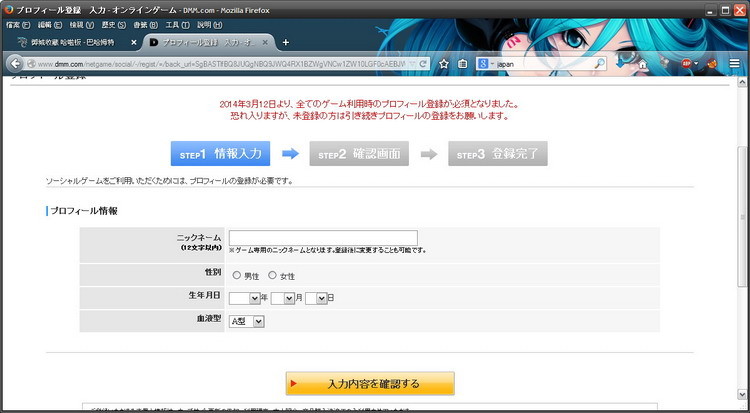Switch to the プロフィール登録 tab
The width and height of the screenshot is (750, 413).
click(209, 43)
